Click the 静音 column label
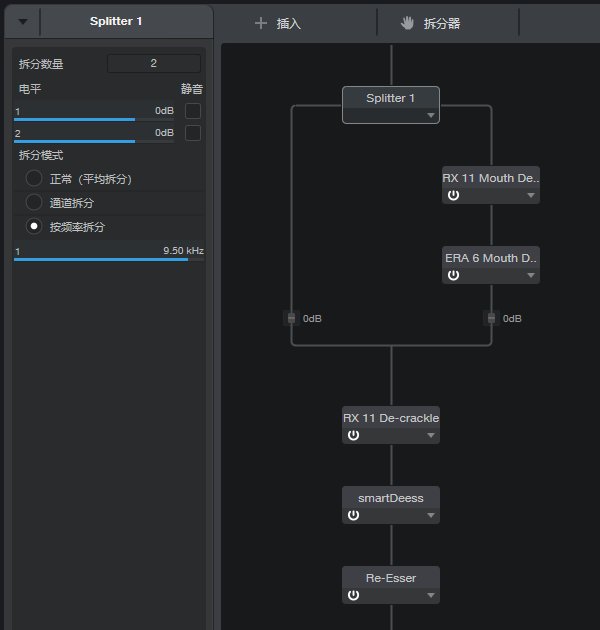Screen dimensions: 600x630 (192, 89)
